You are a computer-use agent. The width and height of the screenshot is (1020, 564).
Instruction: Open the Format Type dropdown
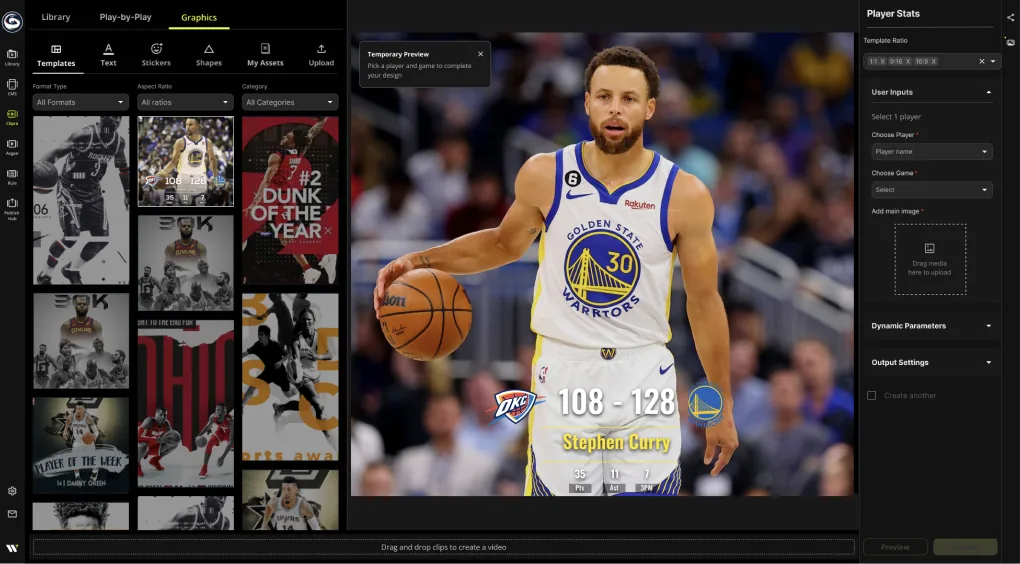(x=81, y=102)
